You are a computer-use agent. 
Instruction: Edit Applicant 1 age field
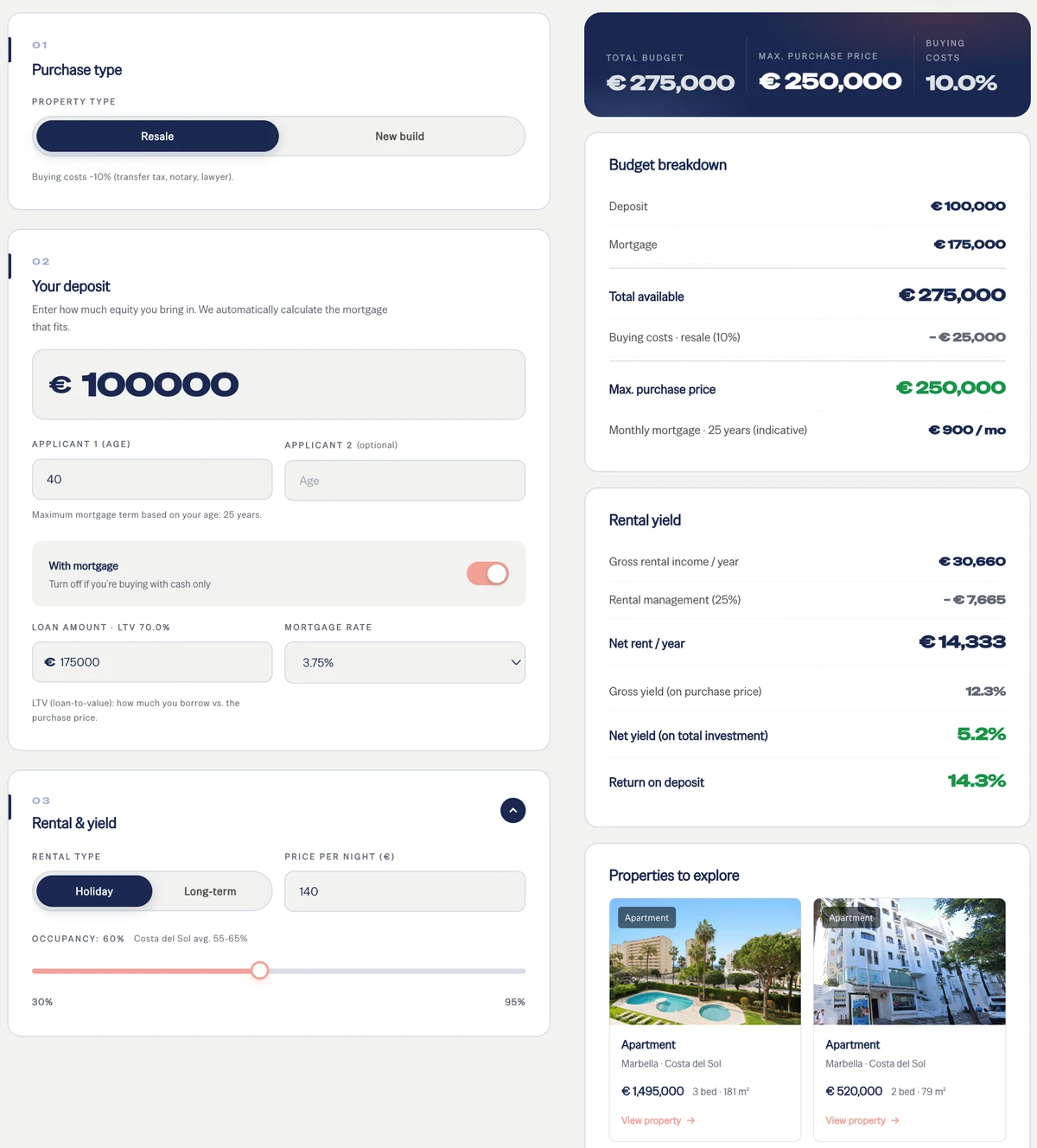(152, 479)
